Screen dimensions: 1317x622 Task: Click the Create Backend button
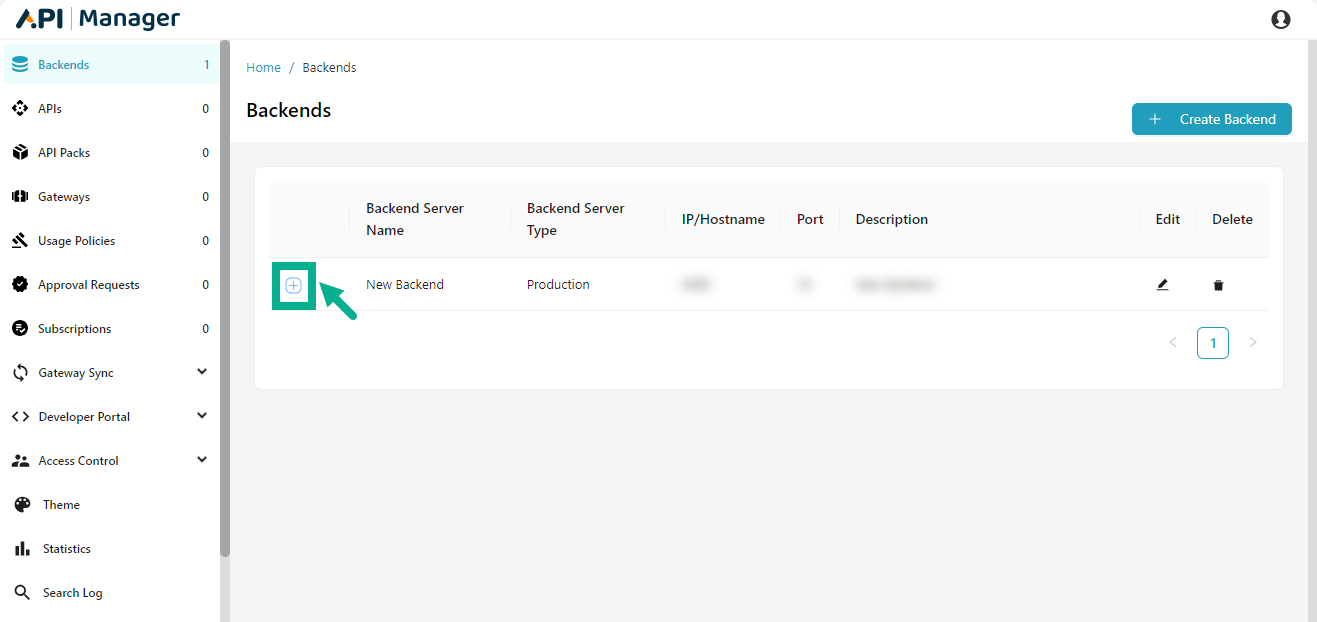coord(1211,119)
